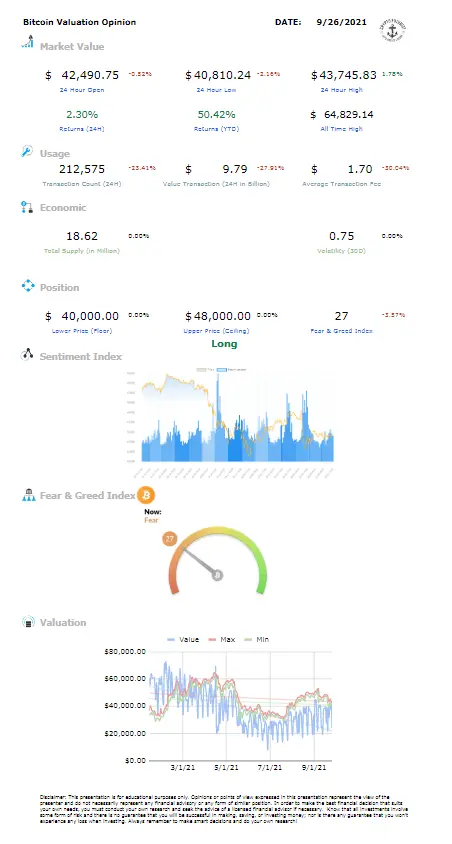The image size is (452, 844).
Task: Click the Volatility (30D) value 0.75
Action: pos(342,236)
